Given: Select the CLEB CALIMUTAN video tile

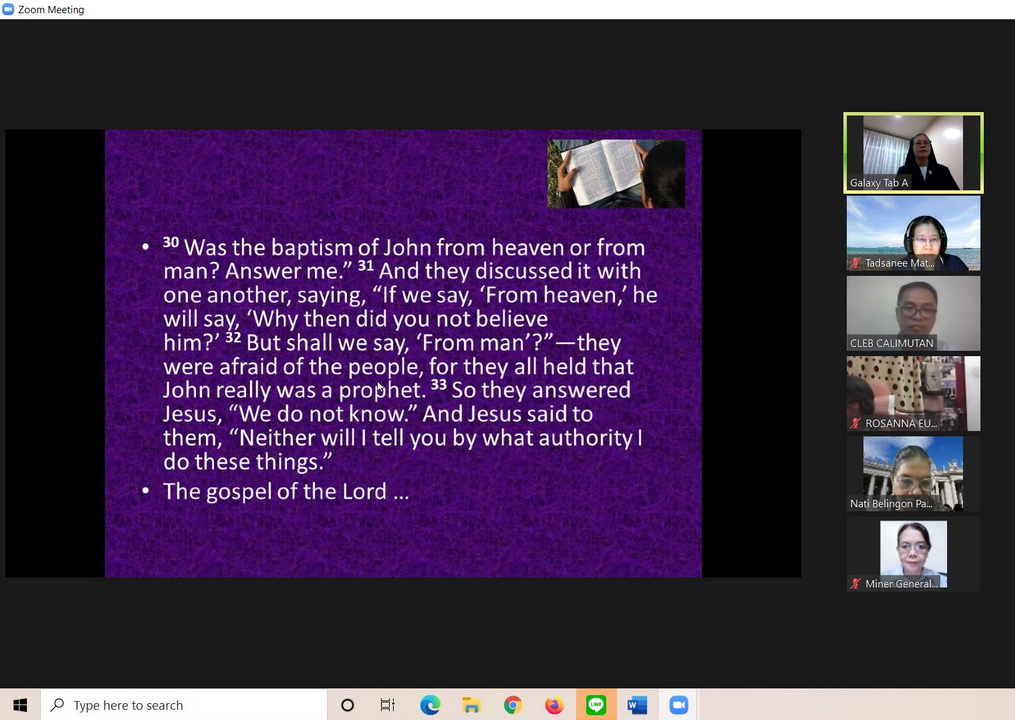Looking at the screenshot, I should pos(913,312).
